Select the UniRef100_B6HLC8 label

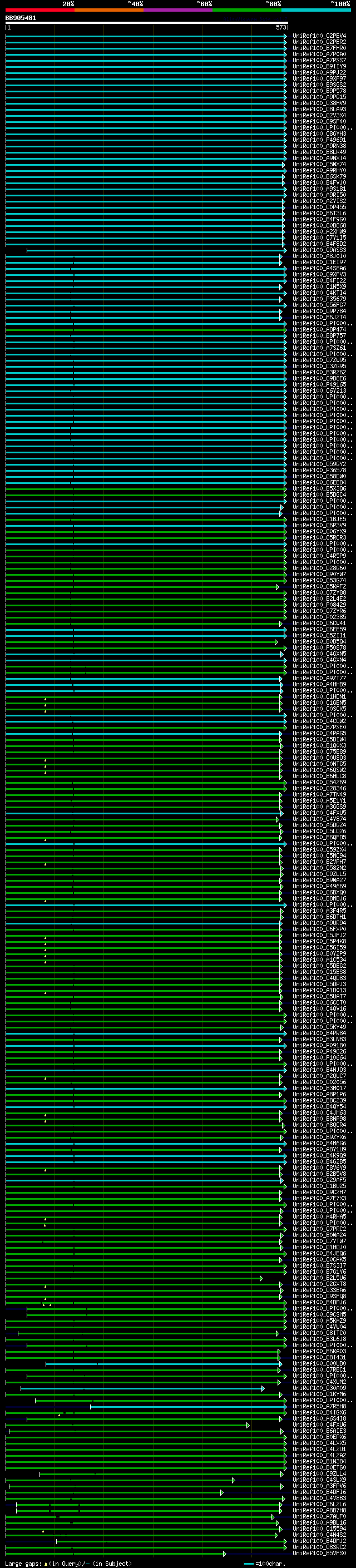pos(319,776)
